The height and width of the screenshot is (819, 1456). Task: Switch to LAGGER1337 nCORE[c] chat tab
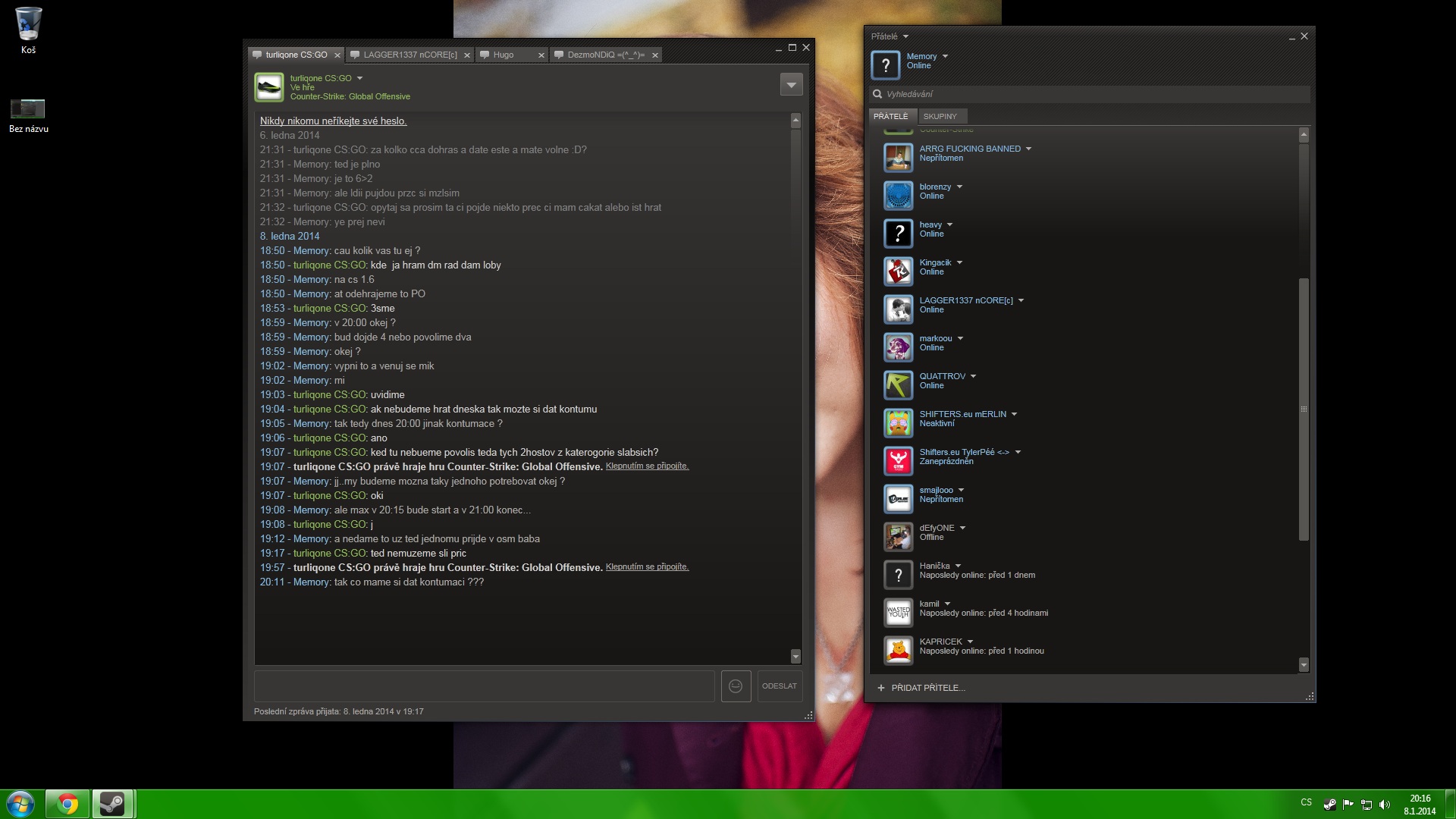(x=410, y=55)
